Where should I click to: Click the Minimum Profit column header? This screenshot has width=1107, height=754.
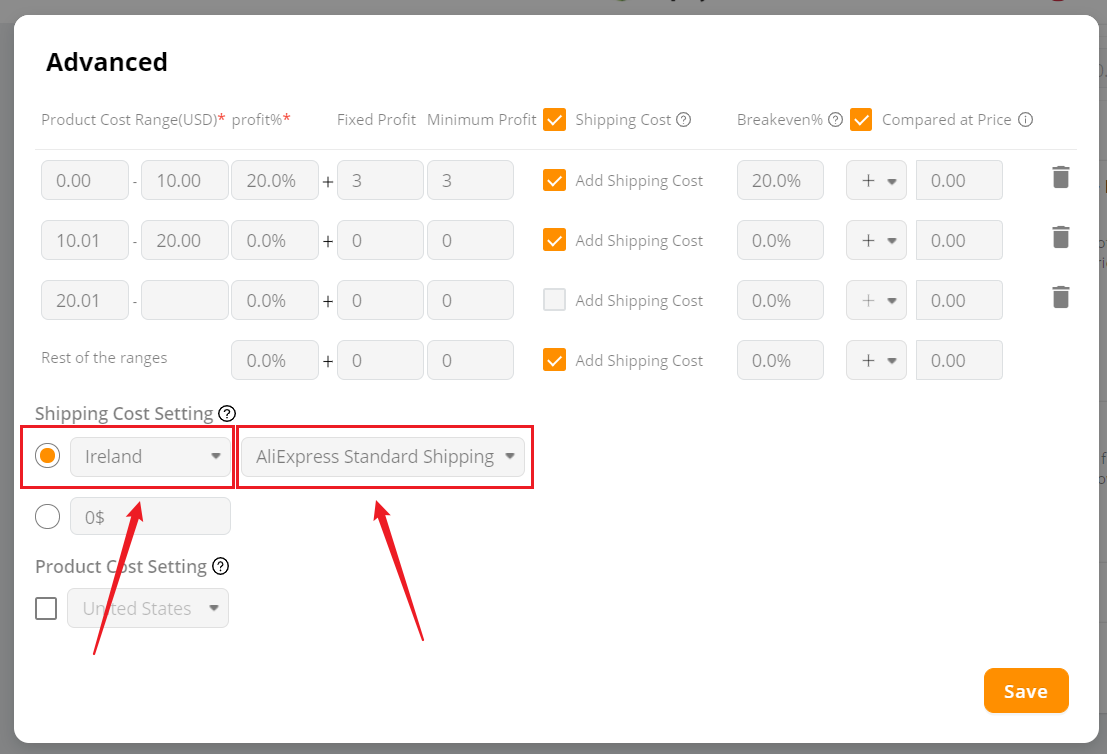tap(481, 120)
